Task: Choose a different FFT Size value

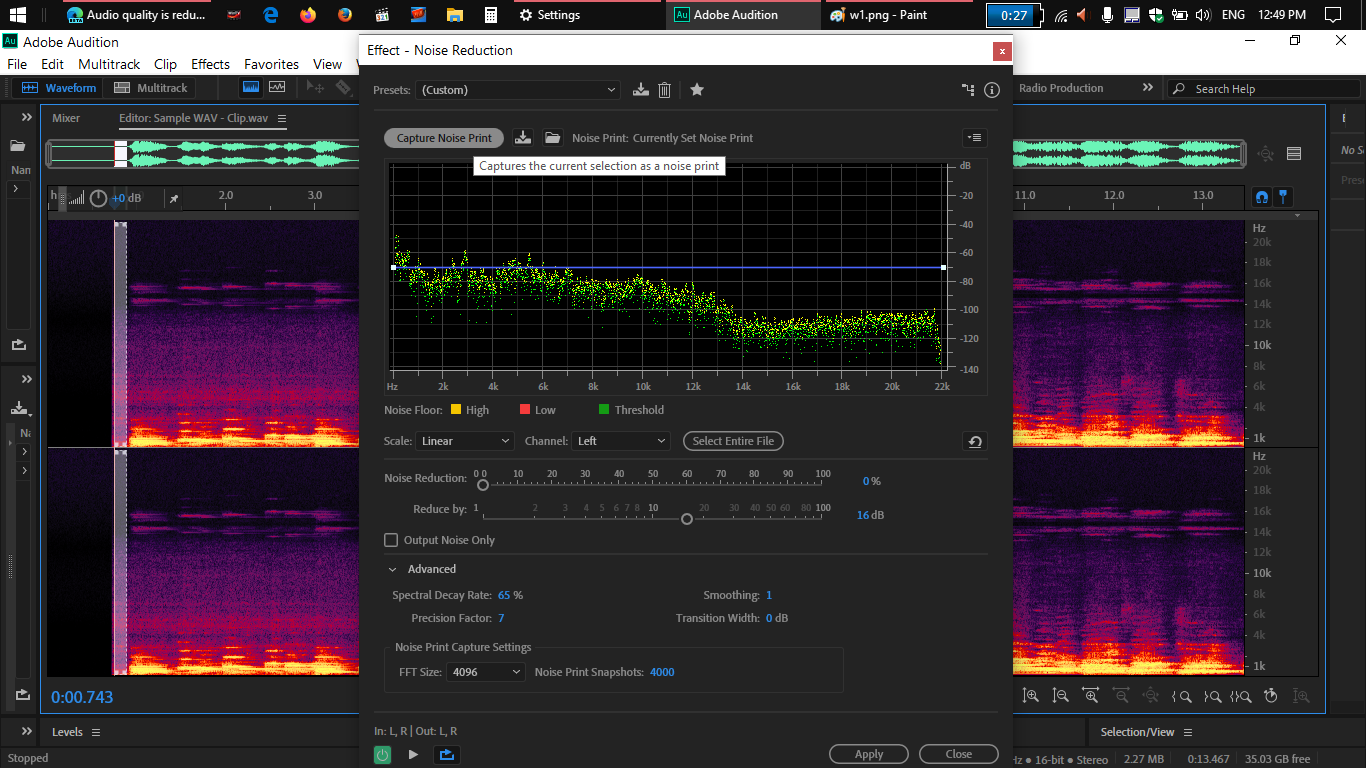Action: coord(486,672)
